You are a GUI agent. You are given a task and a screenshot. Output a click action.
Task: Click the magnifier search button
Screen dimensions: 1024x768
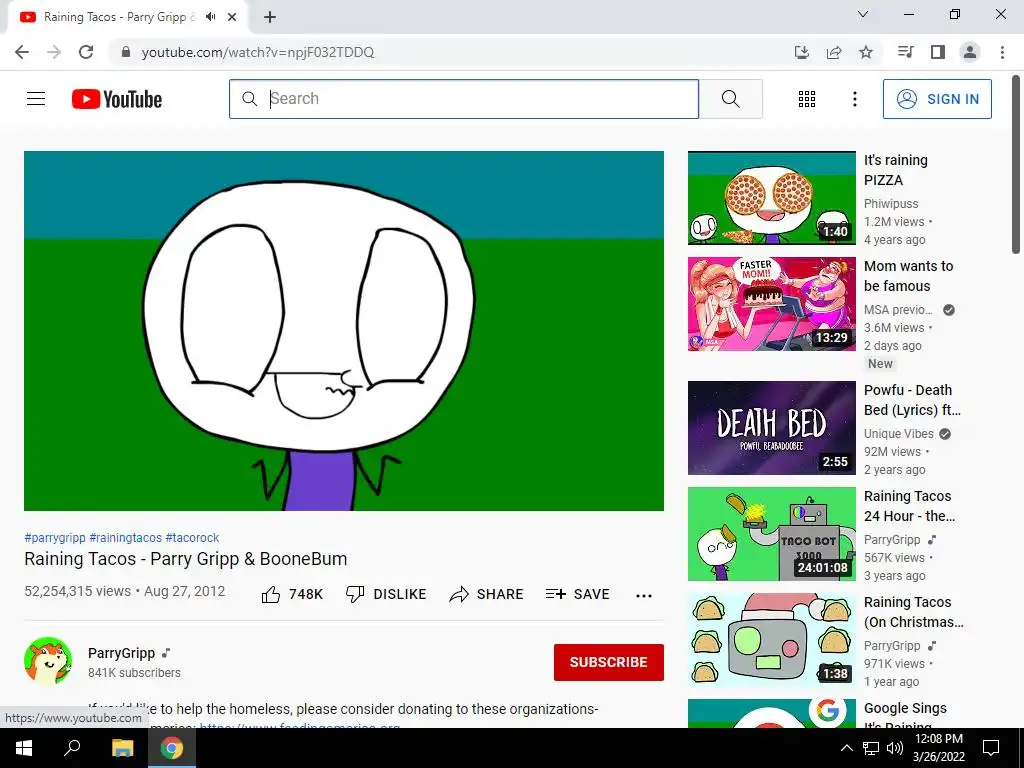(x=731, y=99)
